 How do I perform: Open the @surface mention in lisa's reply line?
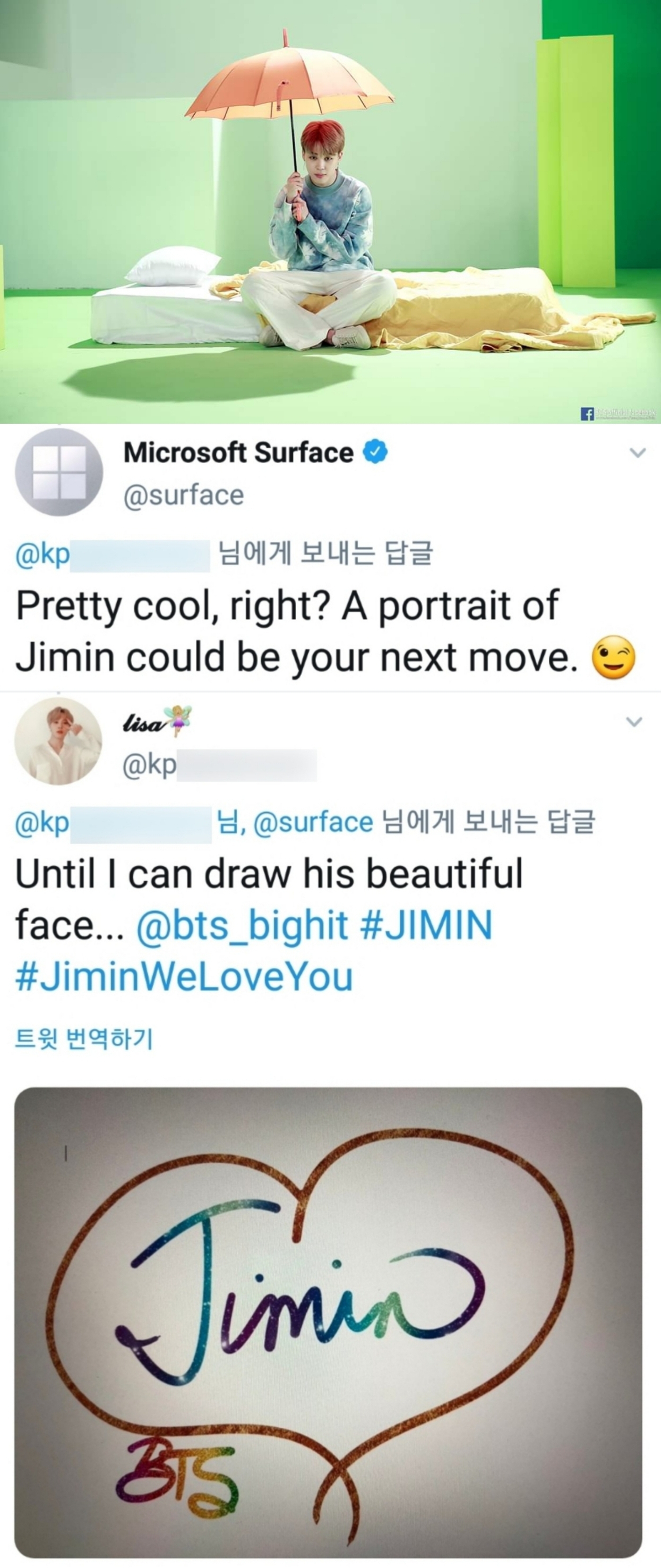pos(313,822)
